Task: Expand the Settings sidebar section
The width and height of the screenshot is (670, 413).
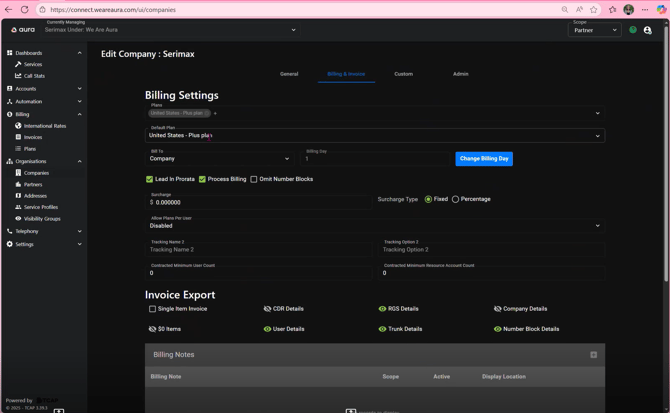Action: [79, 244]
